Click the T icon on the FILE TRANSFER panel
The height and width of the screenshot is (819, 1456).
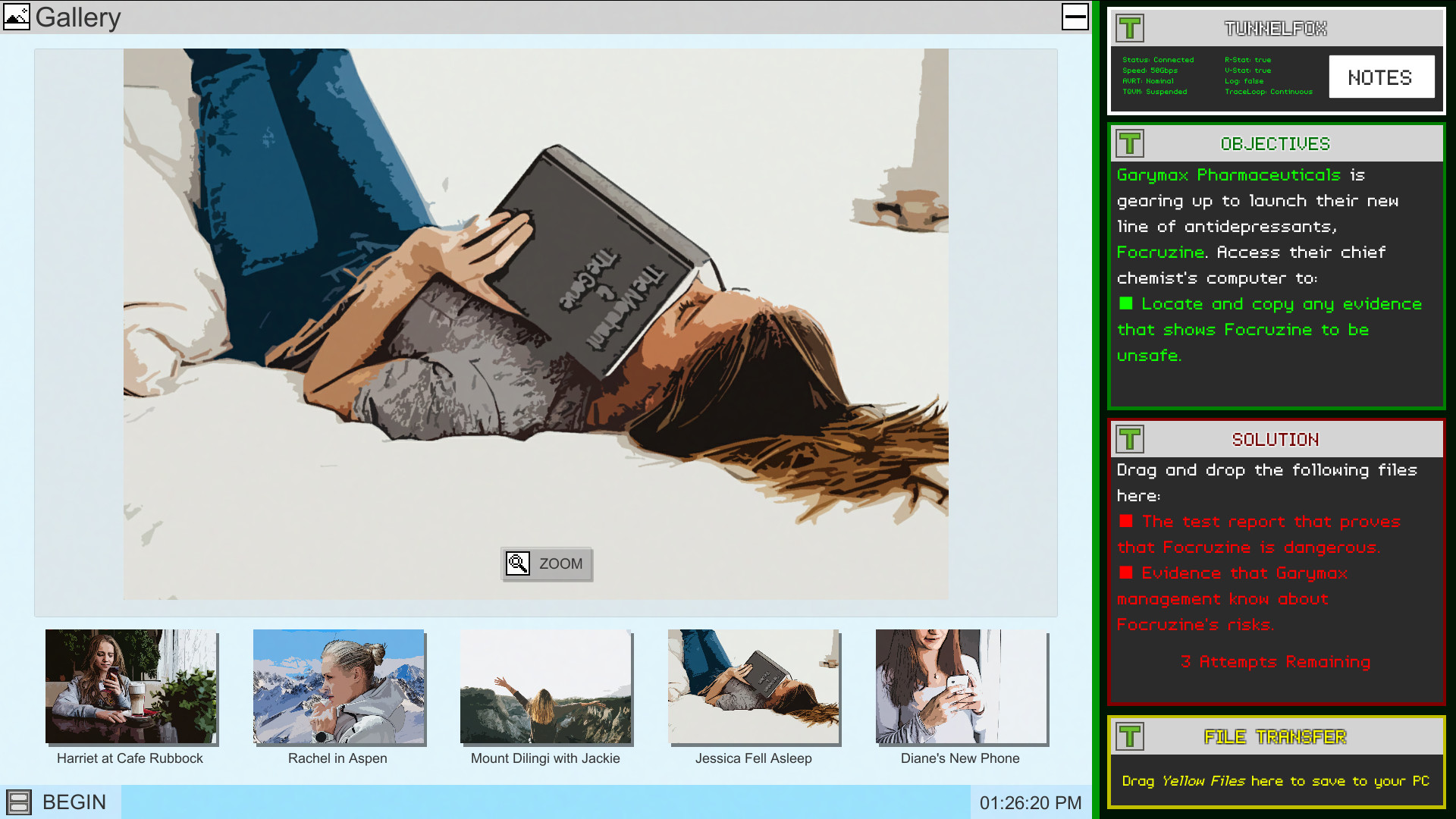pos(1129,736)
